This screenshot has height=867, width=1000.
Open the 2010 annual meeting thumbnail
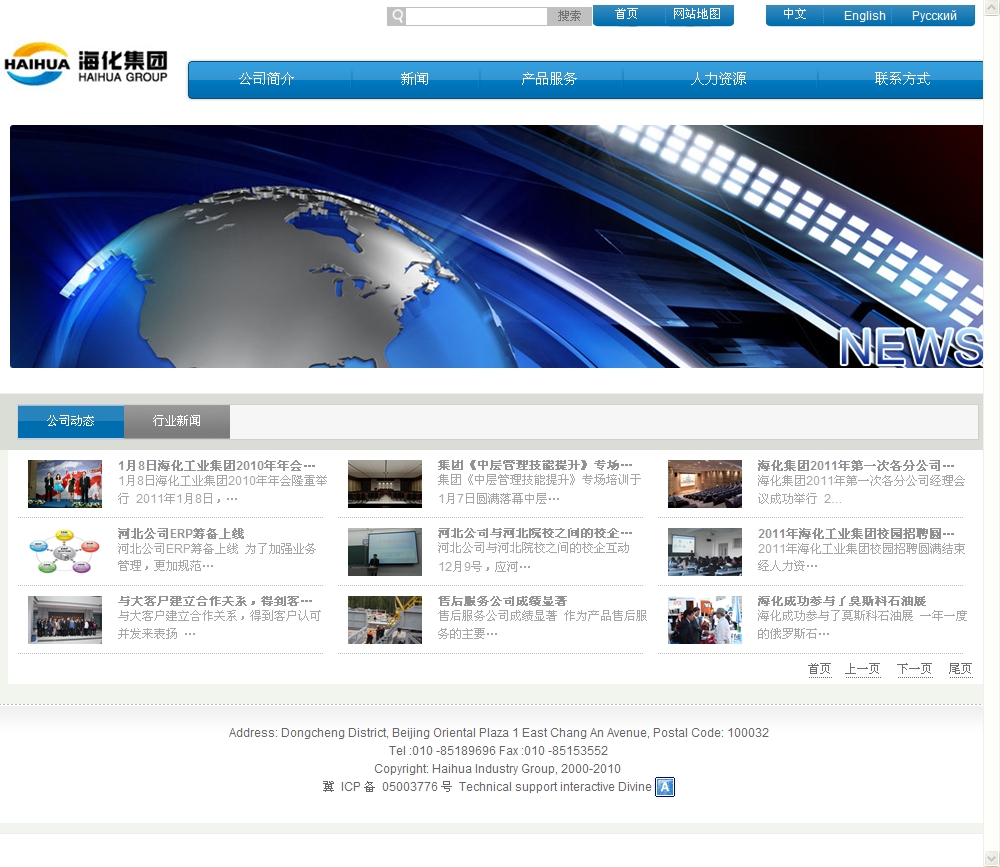pyautogui.click(x=65, y=484)
